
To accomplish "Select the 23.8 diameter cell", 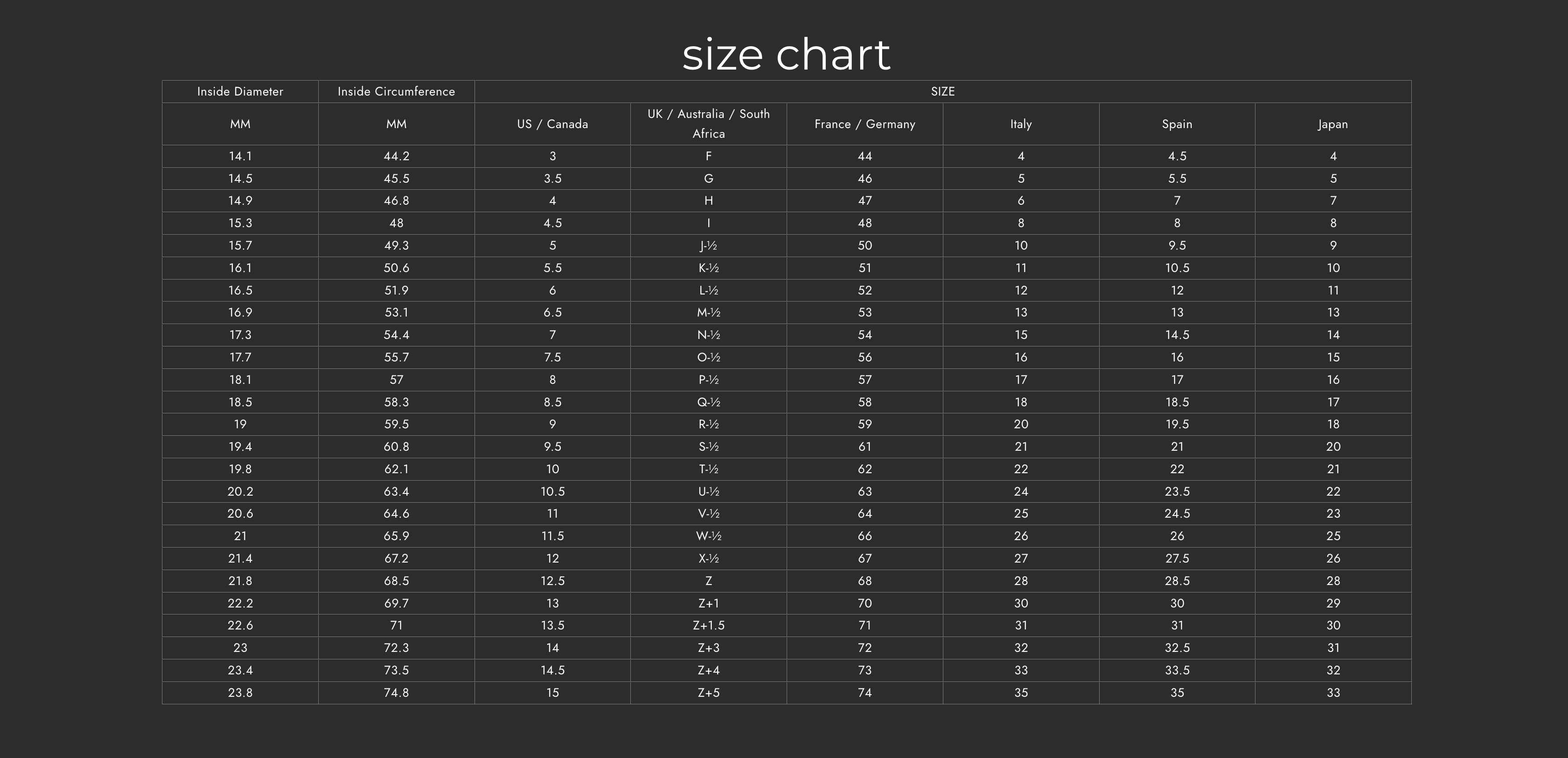I will click(x=240, y=693).
